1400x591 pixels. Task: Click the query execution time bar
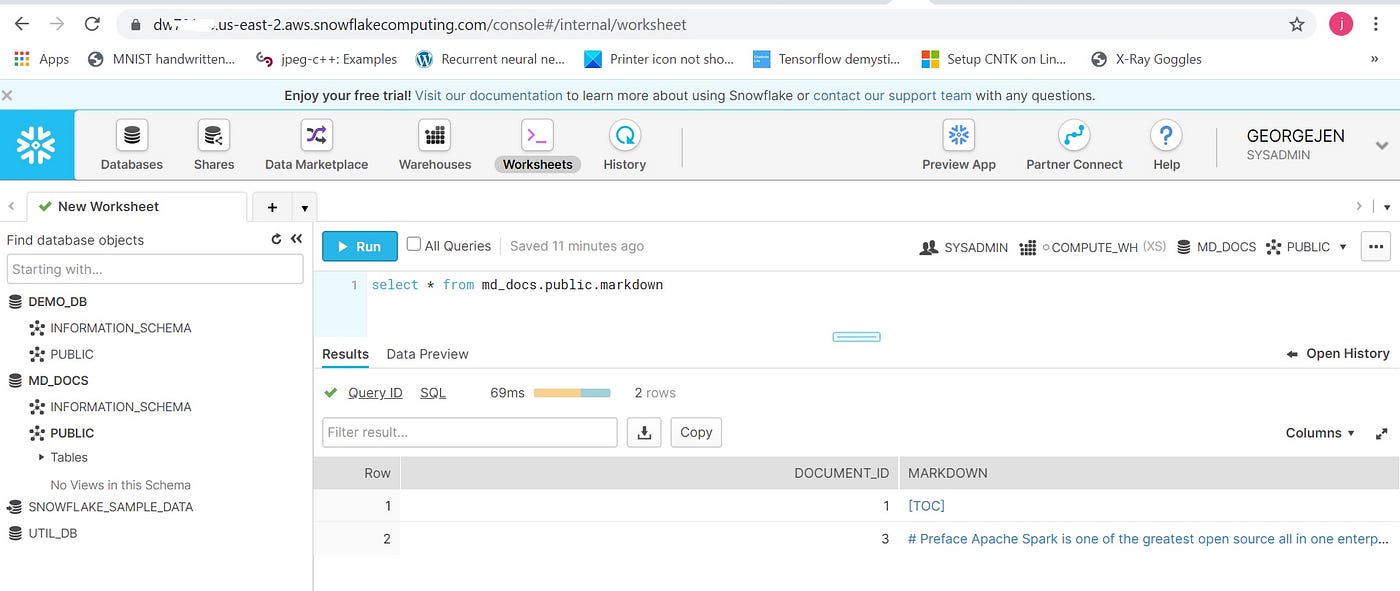point(572,393)
